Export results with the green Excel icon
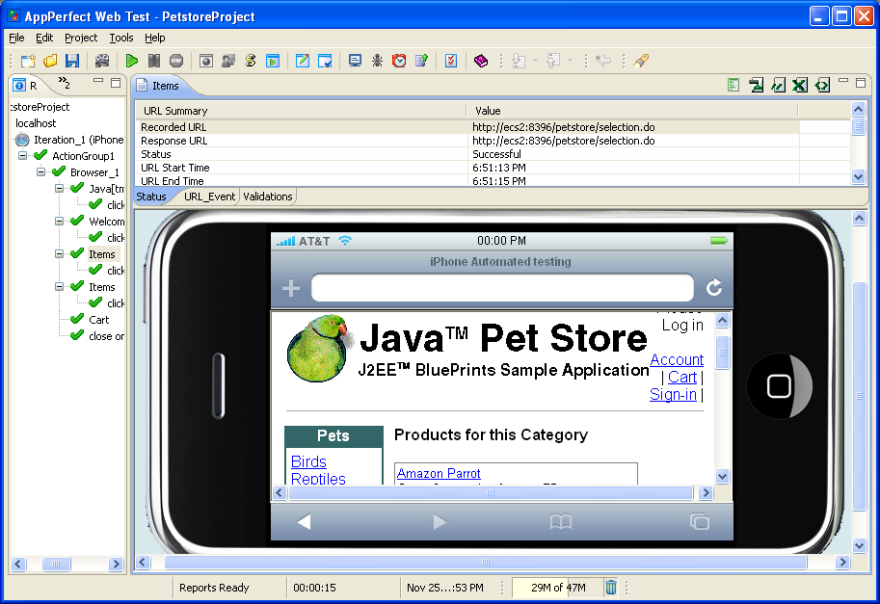The image size is (880, 604). [x=800, y=85]
